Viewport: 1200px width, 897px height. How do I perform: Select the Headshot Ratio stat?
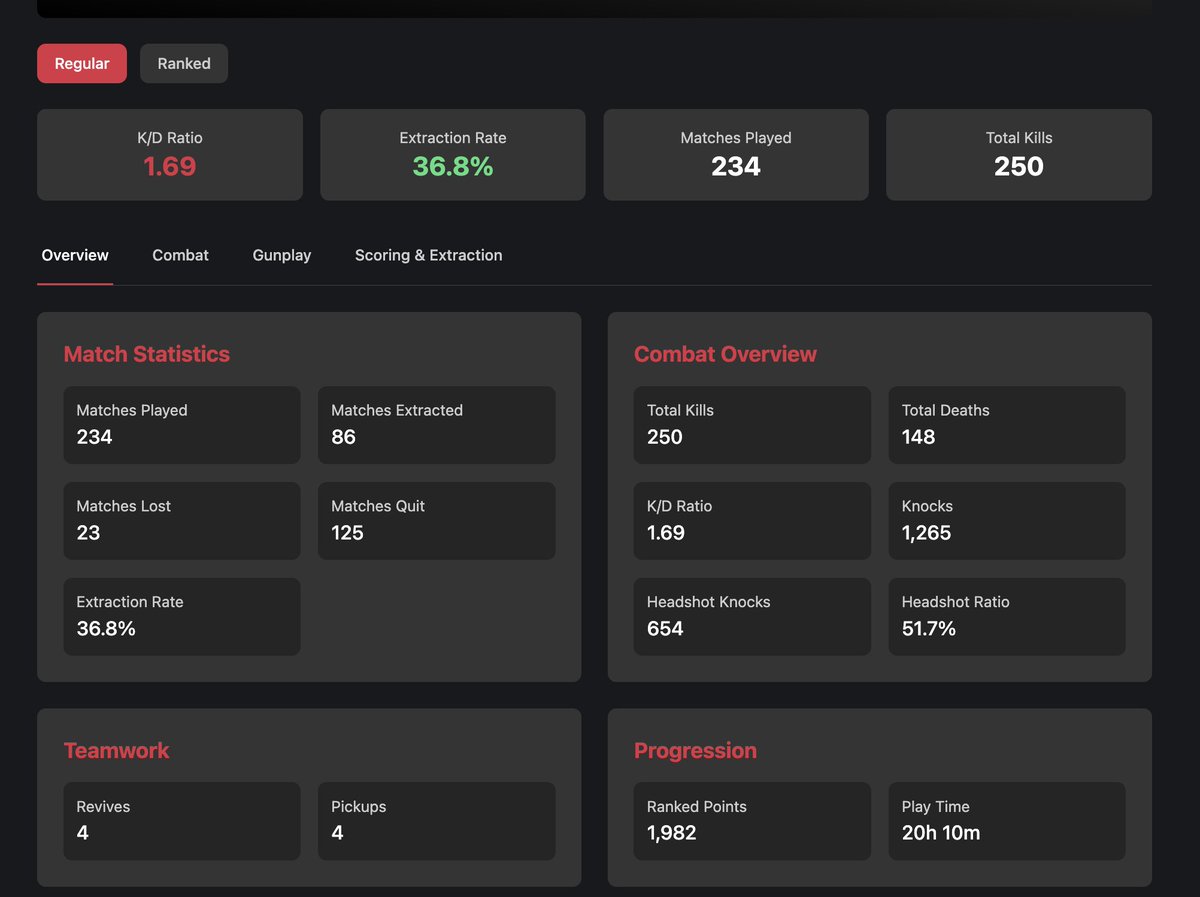tap(1007, 616)
